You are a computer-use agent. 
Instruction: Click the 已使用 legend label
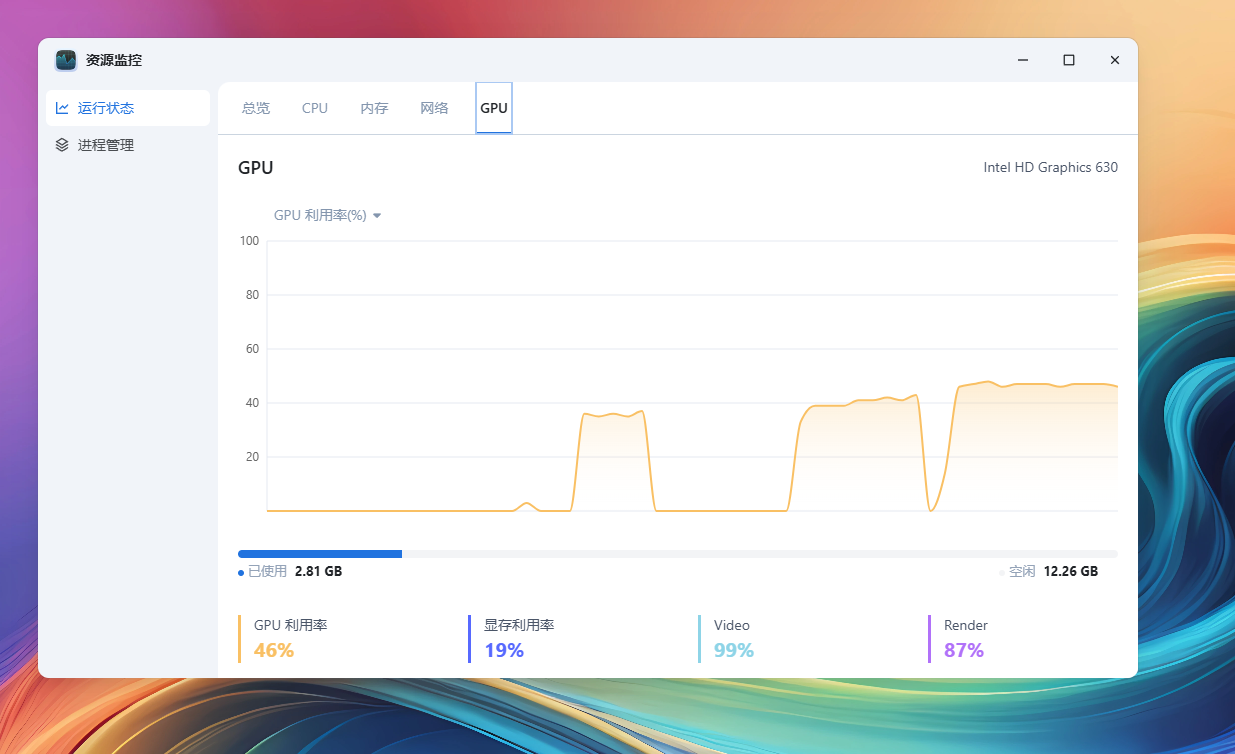[x=267, y=571]
